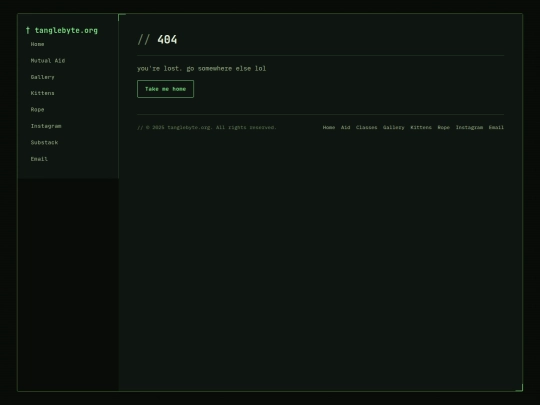Screen dimensions: 540x405
Task: Open the Classes footer link
Action: (366, 127)
